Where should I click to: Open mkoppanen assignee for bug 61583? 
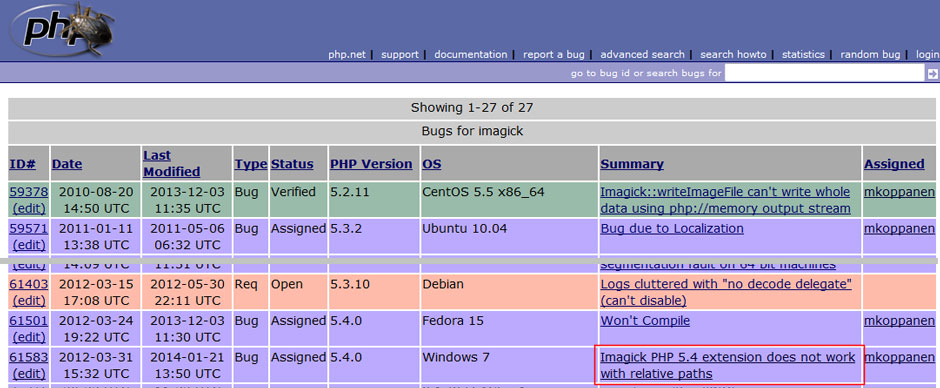[899, 357]
